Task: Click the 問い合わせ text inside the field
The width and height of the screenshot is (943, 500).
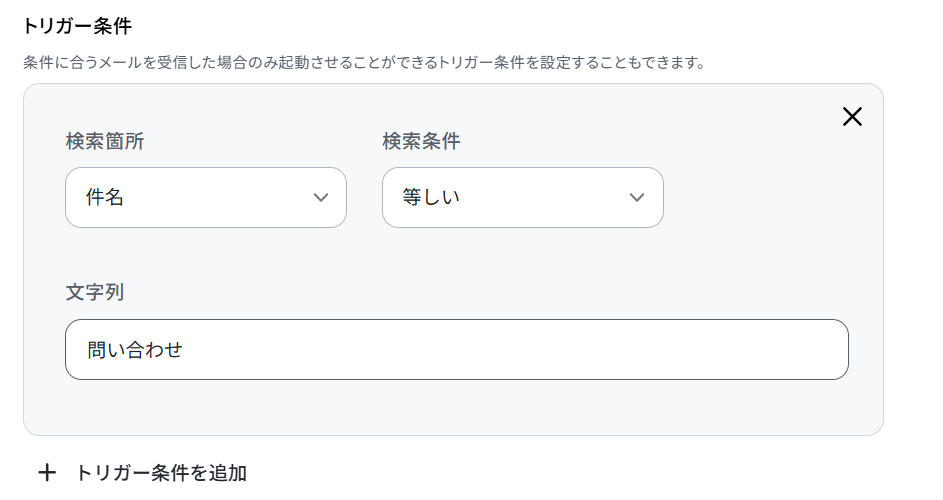Action: point(135,350)
